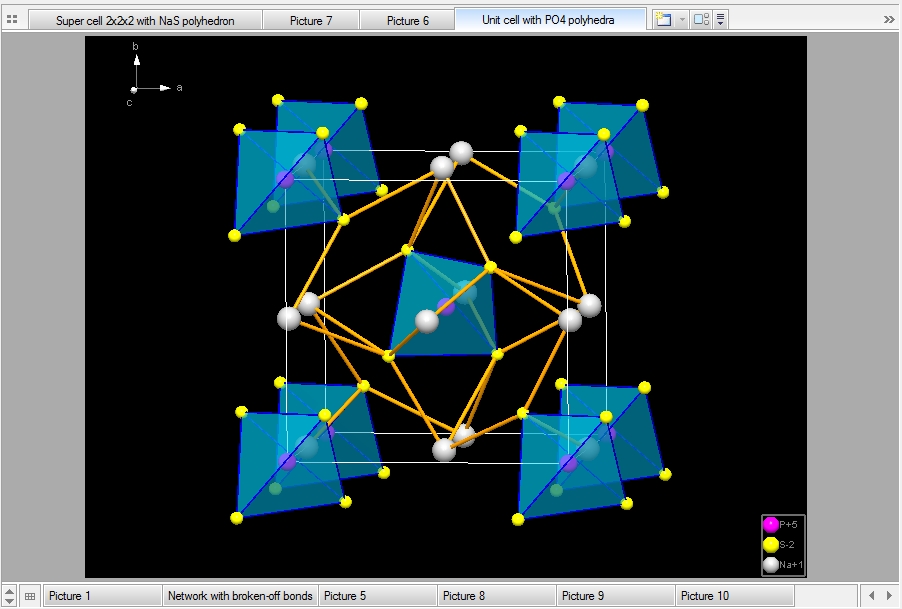This screenshot has height=609, width=902.
Task: Click the grip icon left of top tabs
Action: [x=12, y=19]
